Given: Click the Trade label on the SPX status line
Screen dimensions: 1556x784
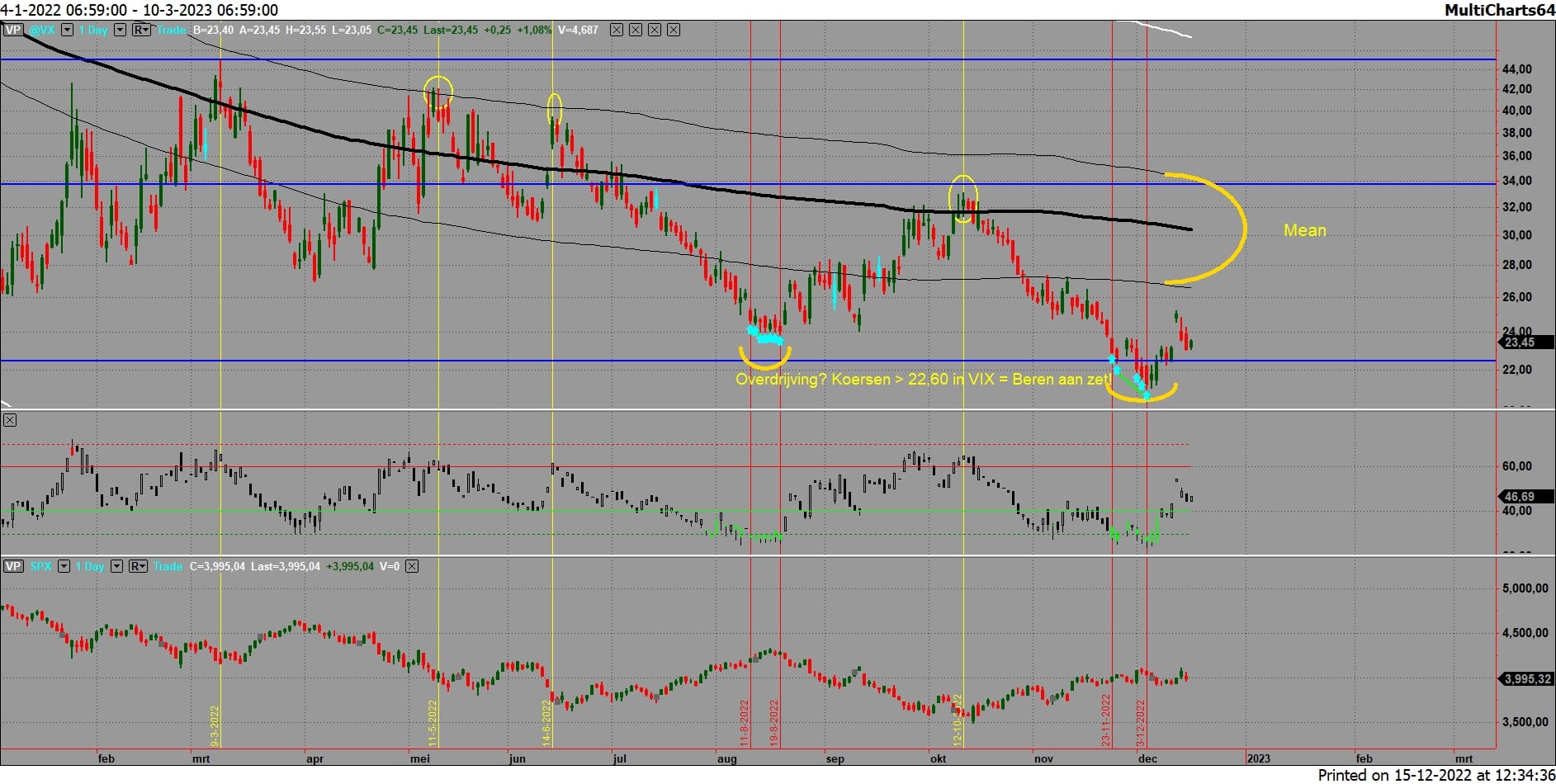Looking at the screenshot, I should 168,566.
